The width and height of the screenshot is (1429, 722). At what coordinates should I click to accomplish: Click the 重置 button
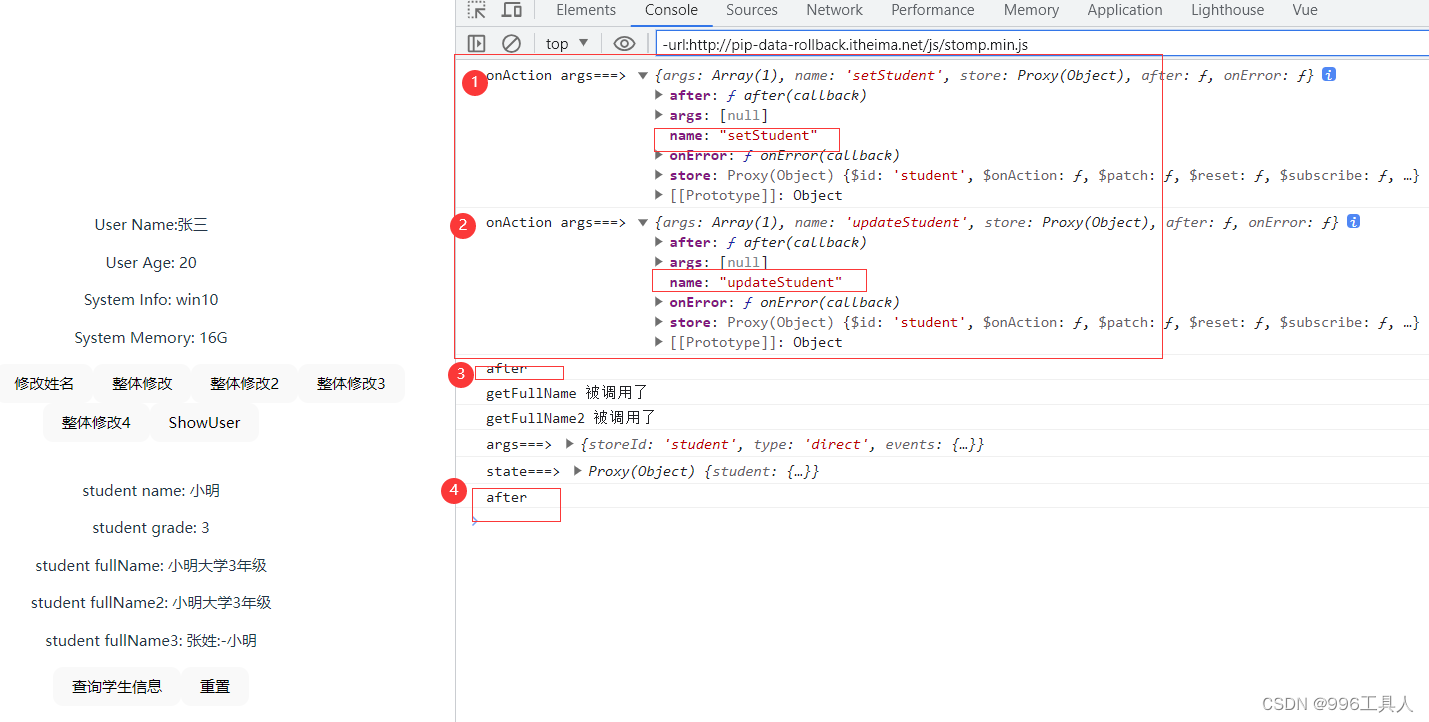pos(215,686)
